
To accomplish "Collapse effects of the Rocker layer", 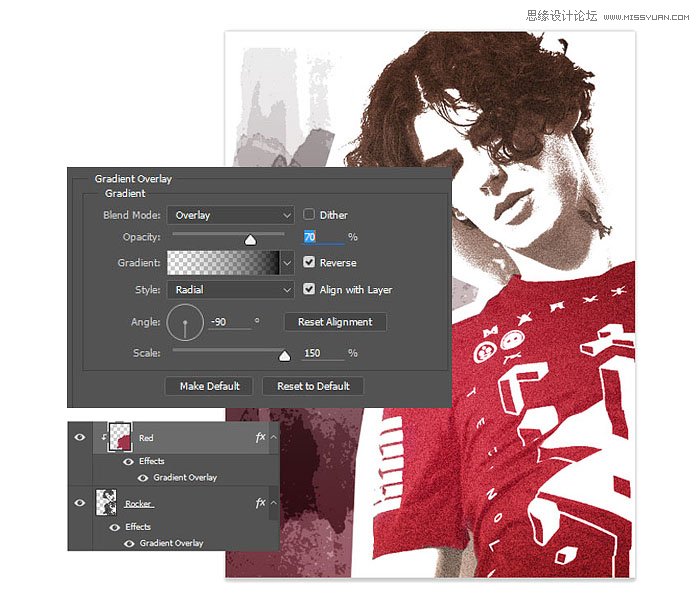I will [274, 503].
